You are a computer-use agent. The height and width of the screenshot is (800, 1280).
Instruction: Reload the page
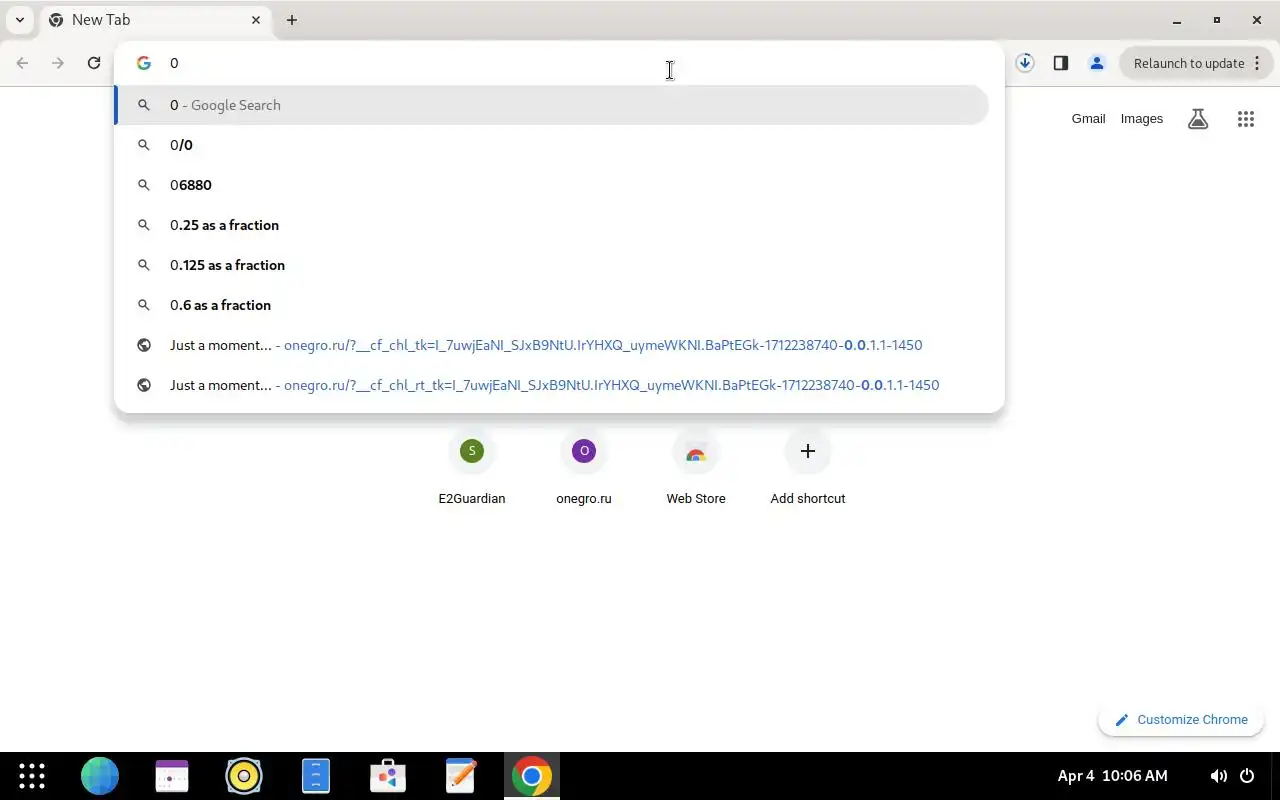pyautogui.click(x=94, y=63)
